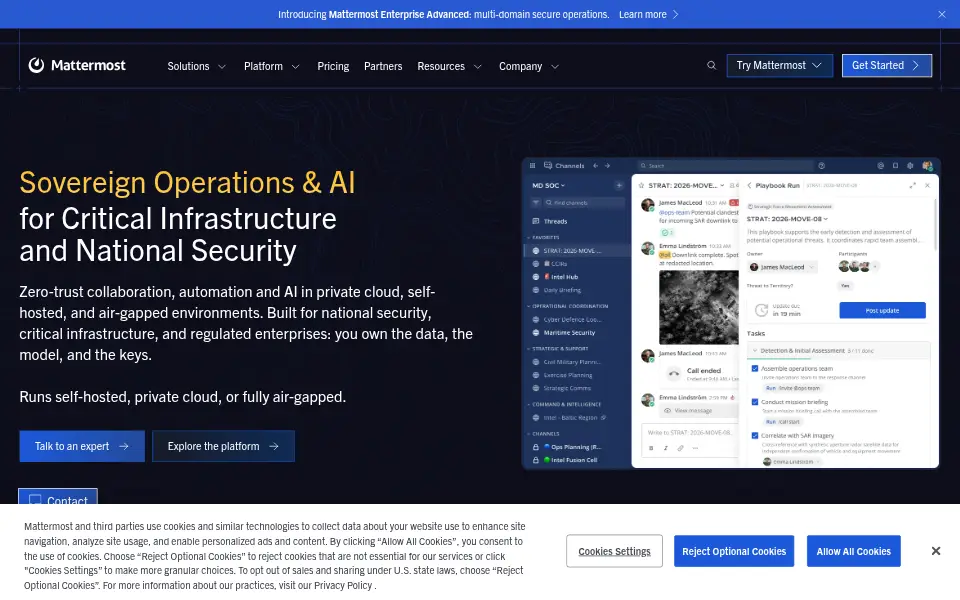Follow the Learn more banner link

pyautogui.click(x=649, y=14)
